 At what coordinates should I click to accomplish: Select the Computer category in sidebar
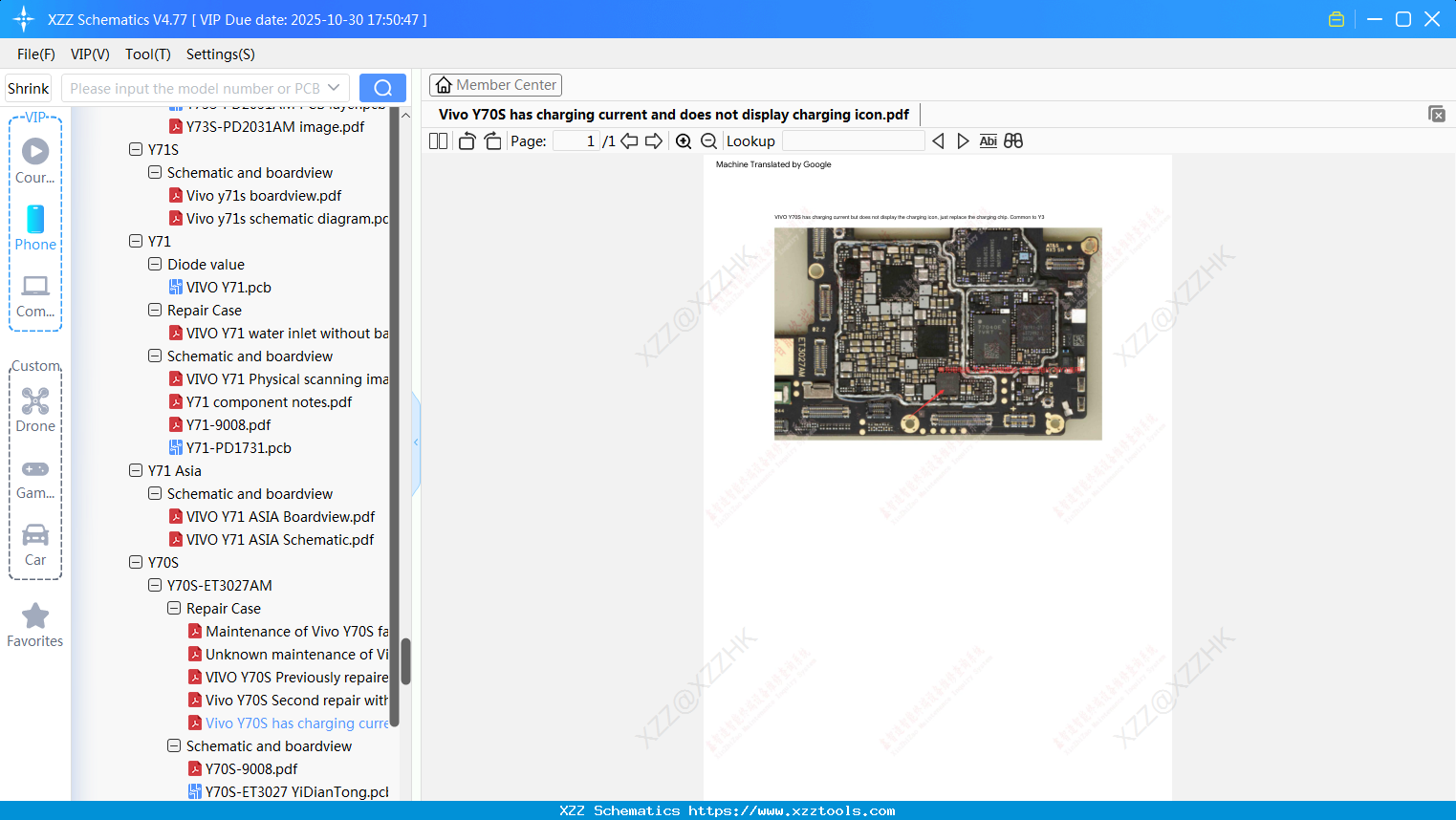(x=35, y=296)
